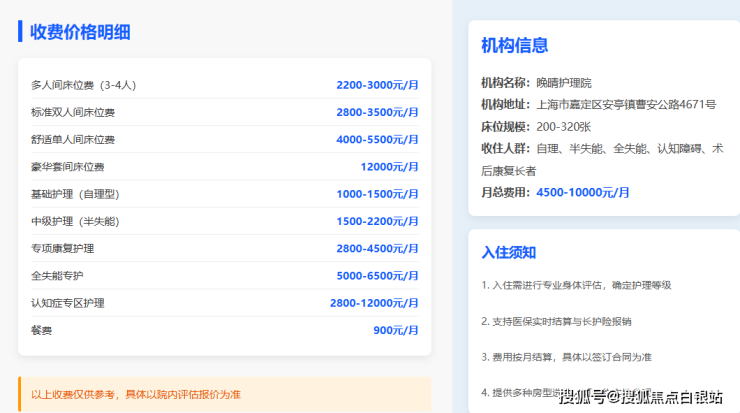Image resolution: width=740 pixels, height=413 pixels.
Task: Click the 2800-12000元/月 price
Action: pos(374,303)
